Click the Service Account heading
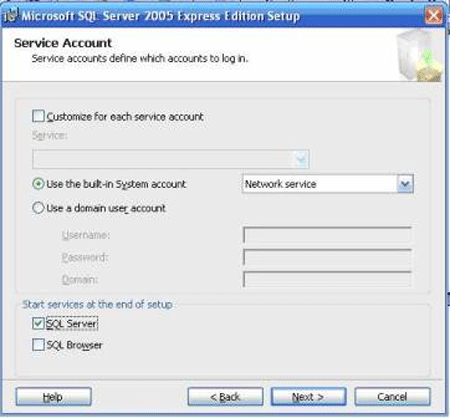450x418 pixels. tap(63, 43)
